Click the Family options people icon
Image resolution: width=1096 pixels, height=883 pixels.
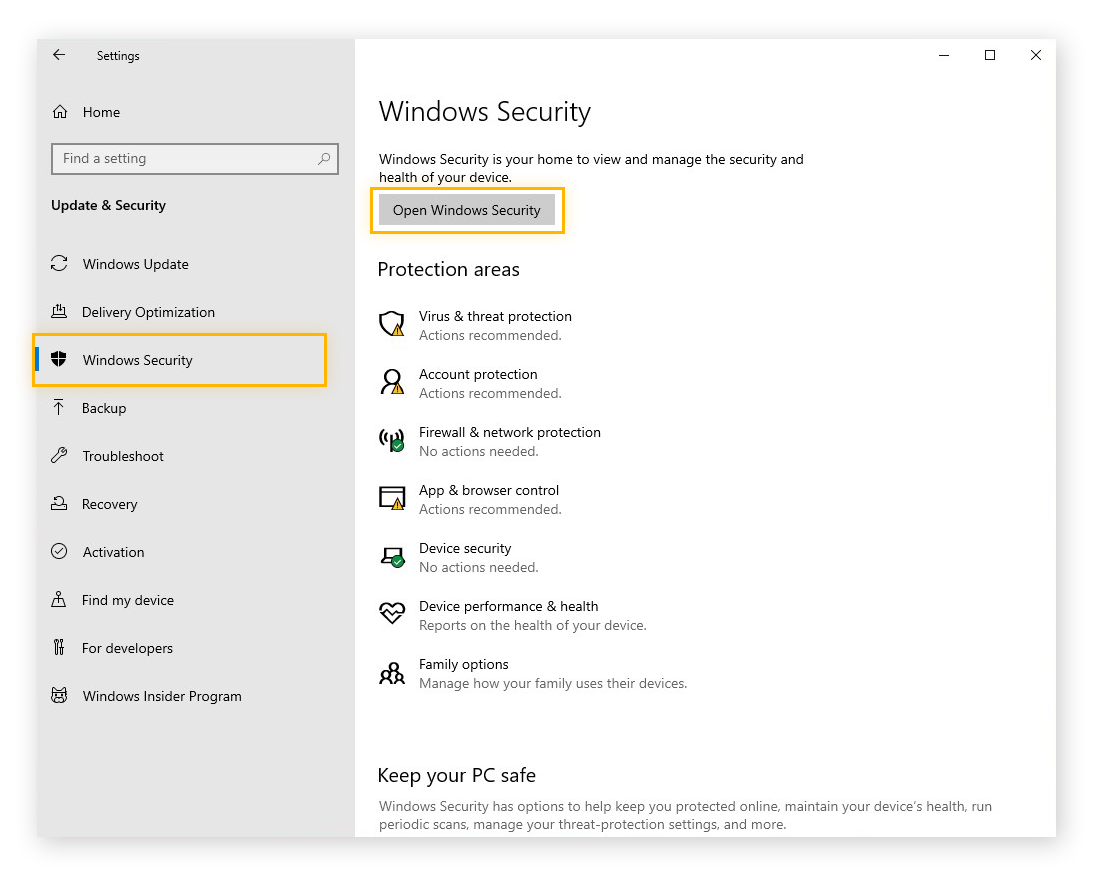pyautogui.click(x=392, y=673)
